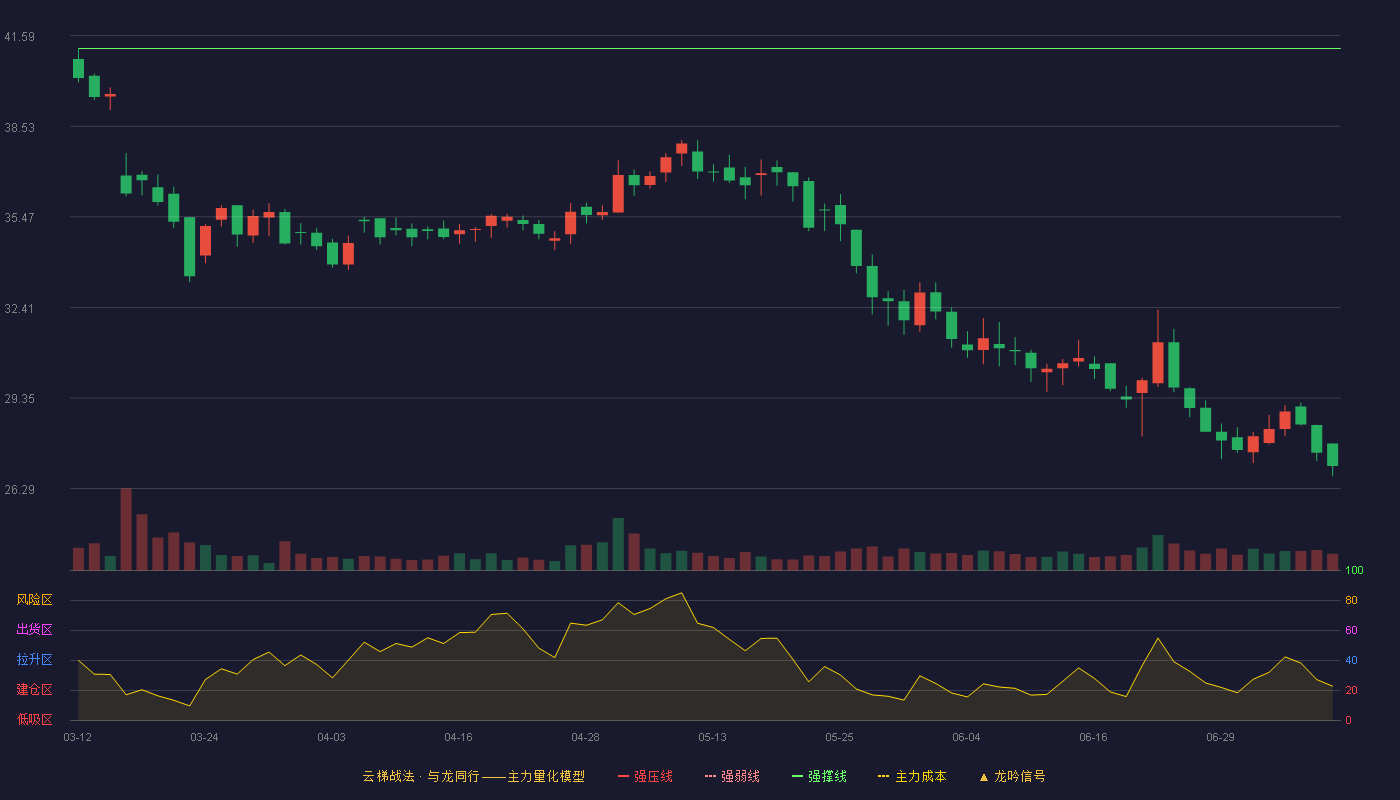Select the 风险区 zone label
The image size is (1400, 800).
(x=34, y=600)
